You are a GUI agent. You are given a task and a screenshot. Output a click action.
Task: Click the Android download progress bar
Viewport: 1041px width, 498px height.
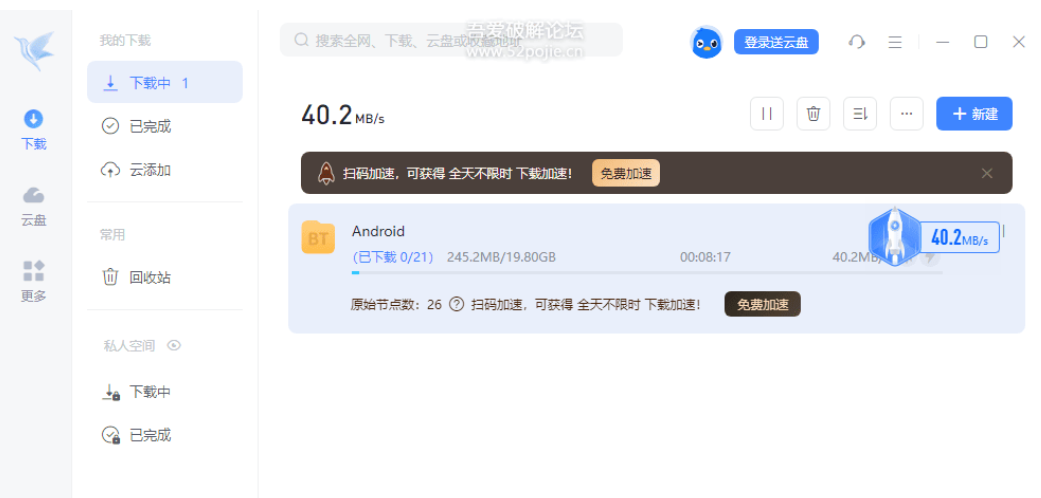[x=646, y=272]
